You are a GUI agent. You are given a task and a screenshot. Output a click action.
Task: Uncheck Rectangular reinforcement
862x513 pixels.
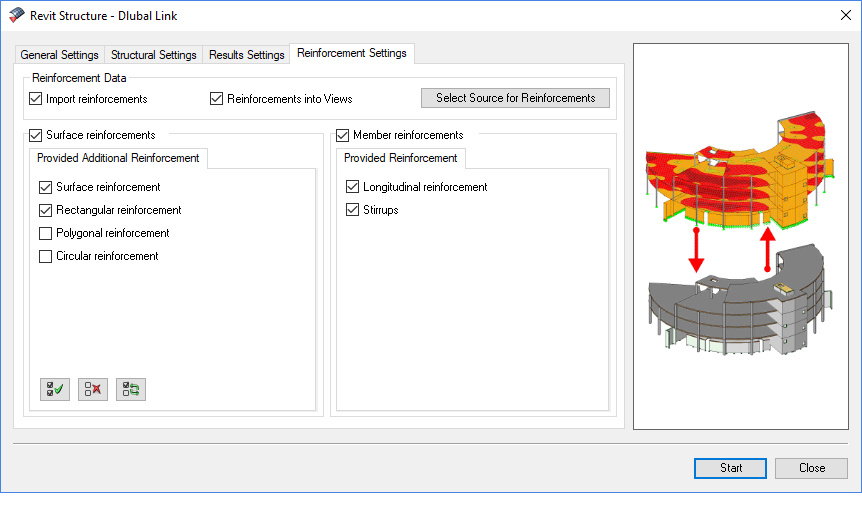pyautogui.click(x=46, y=210)
